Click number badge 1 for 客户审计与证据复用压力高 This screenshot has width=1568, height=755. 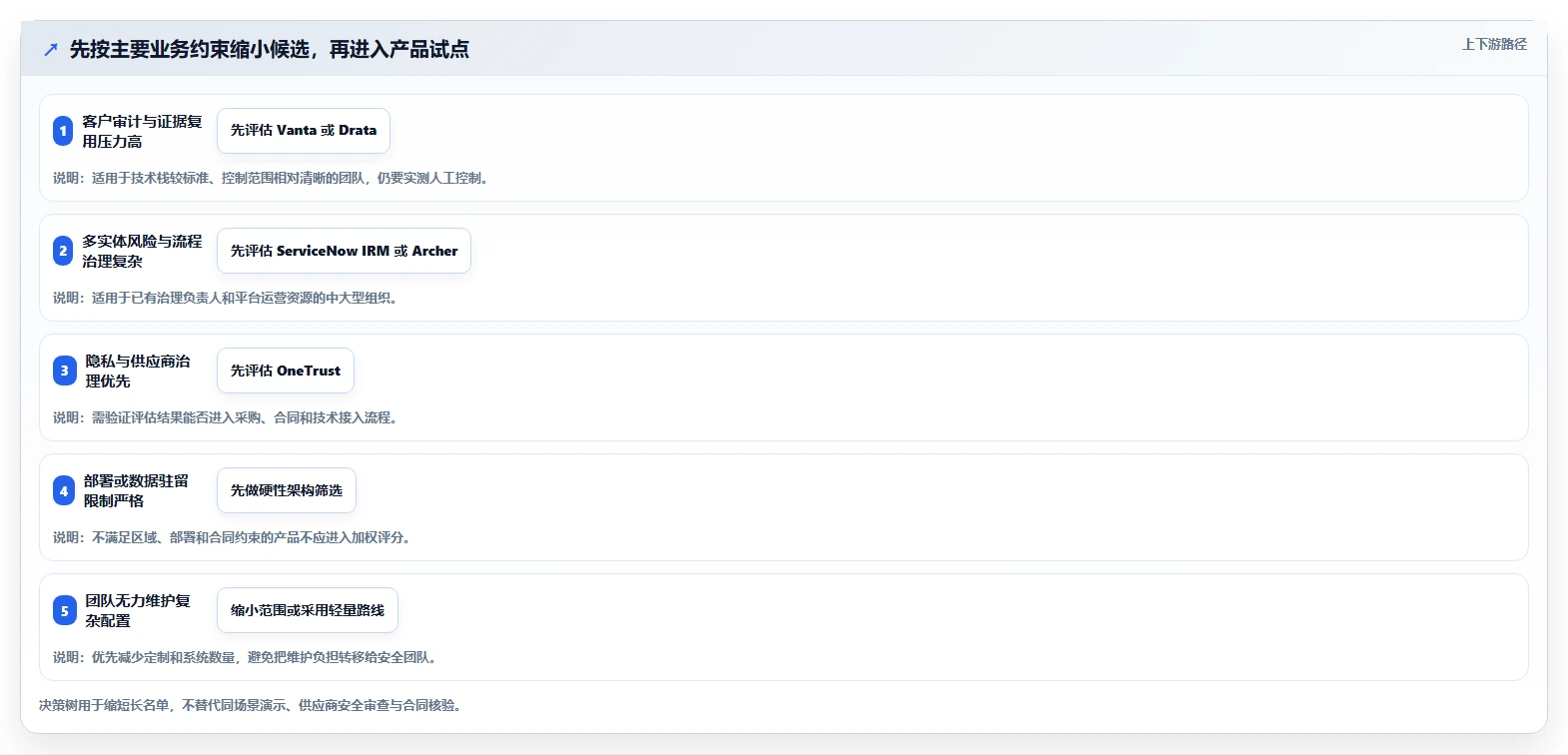click(x=63, y=131)
